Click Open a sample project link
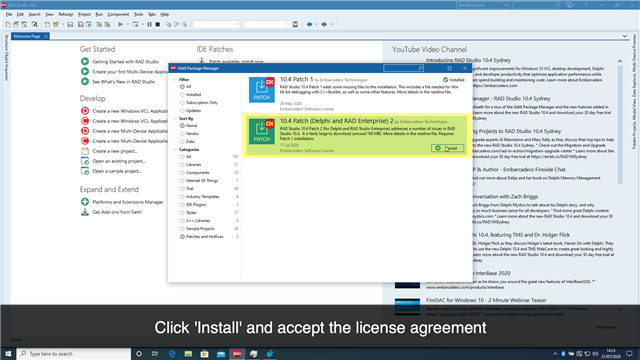 (x=117, y=171)
